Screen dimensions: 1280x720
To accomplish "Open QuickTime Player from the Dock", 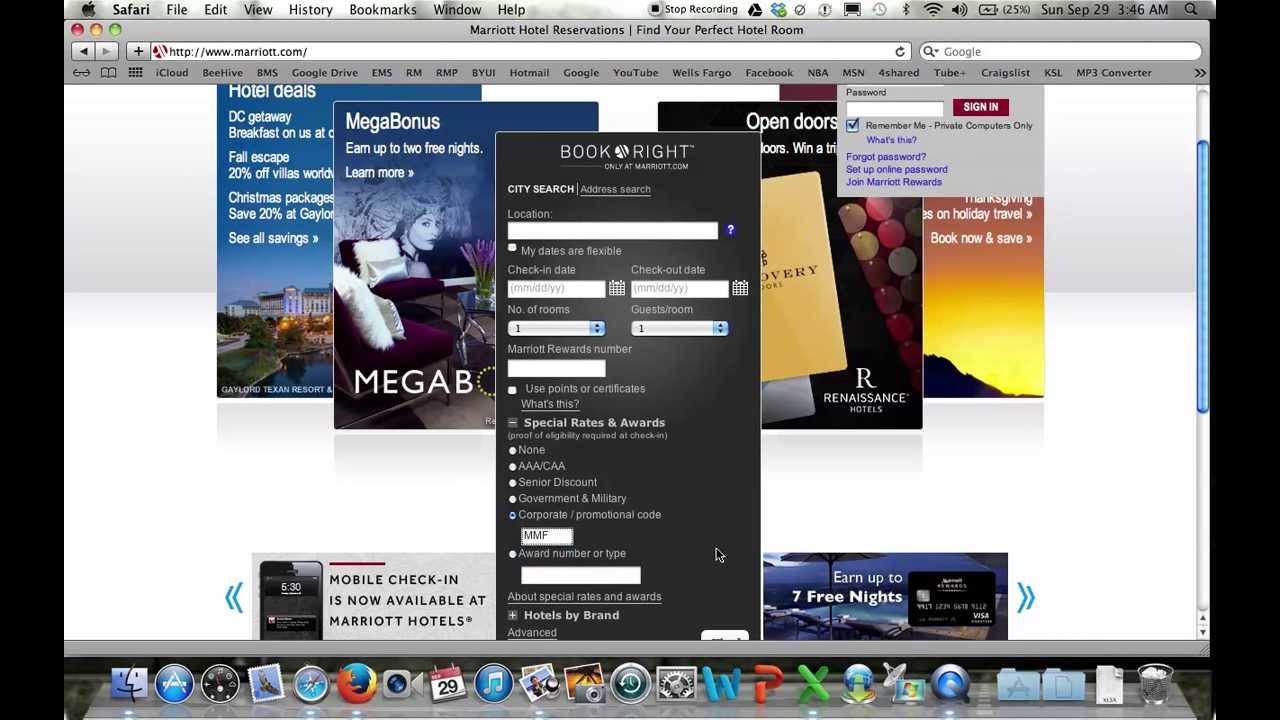I will click(950, 685).
